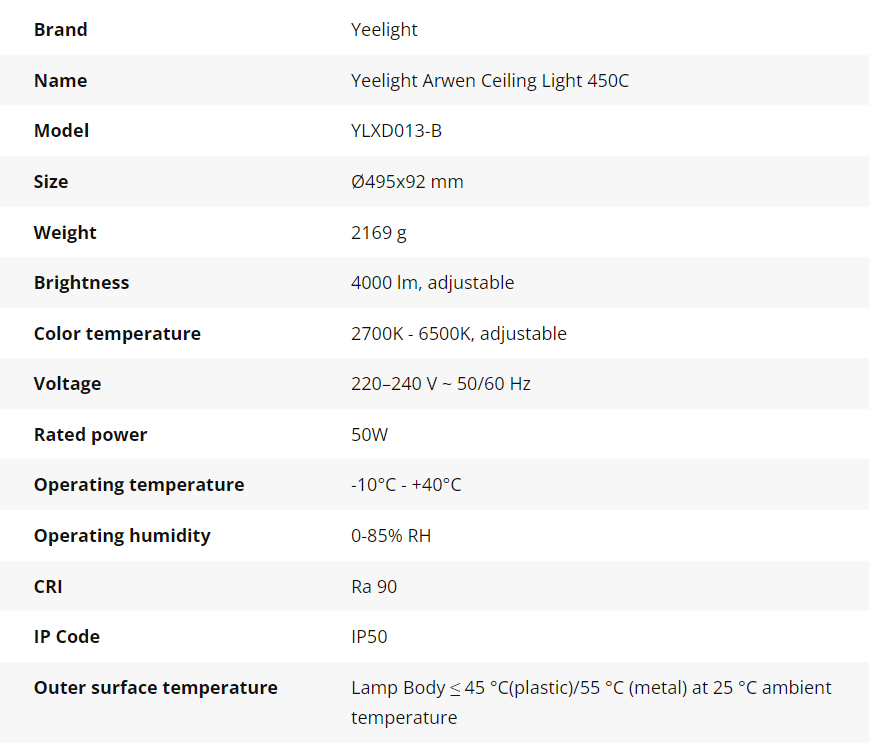Screen dimensions: 873x746
Task: Select the IP50 code value
Action: (369, 637)
